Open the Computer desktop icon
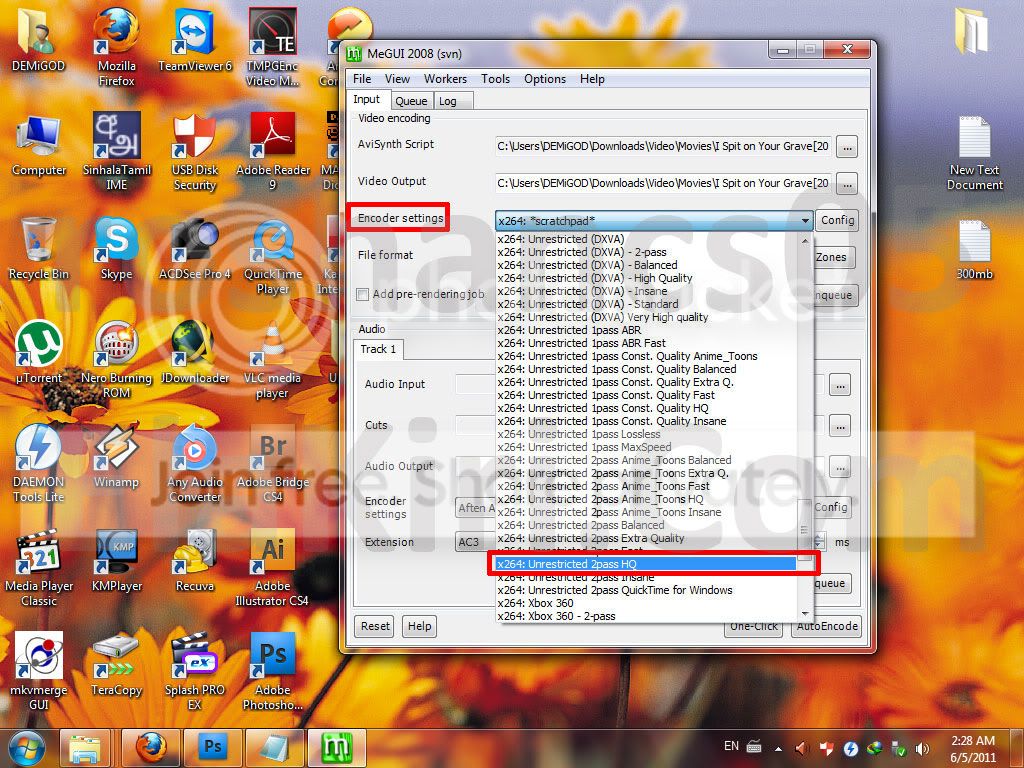1024x768 pixels. [39, 144]
